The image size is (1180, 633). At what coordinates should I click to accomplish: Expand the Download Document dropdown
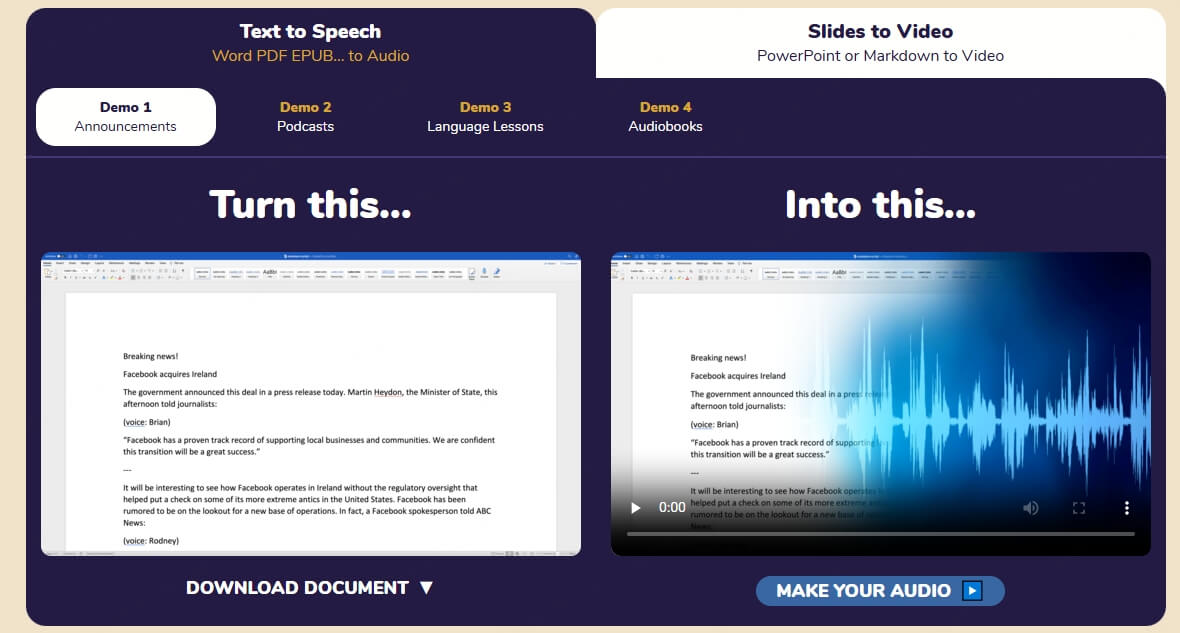pos(310,588)
